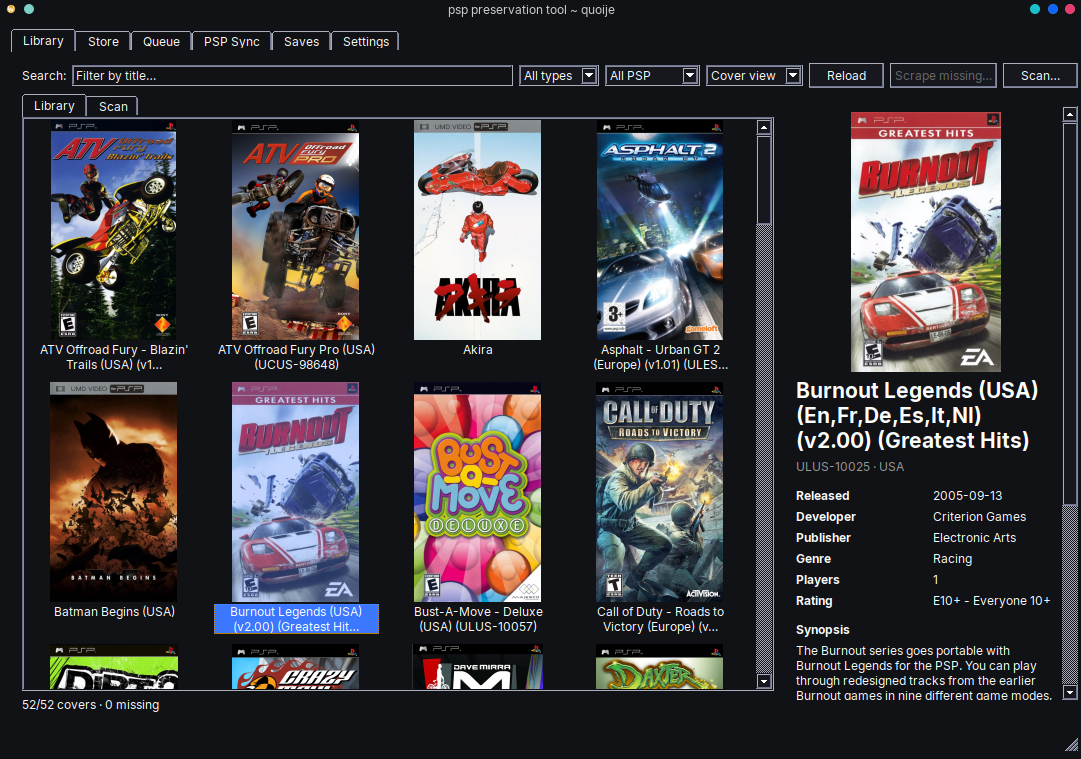Click the orange dot in title bar
Screen dimensions: 1081x759
[x=11, y=9]
